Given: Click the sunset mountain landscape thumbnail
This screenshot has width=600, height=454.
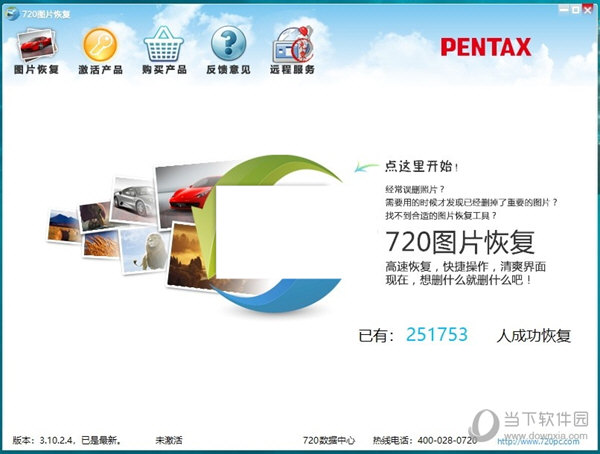Looking at the screenshot, I should (188, 256).
